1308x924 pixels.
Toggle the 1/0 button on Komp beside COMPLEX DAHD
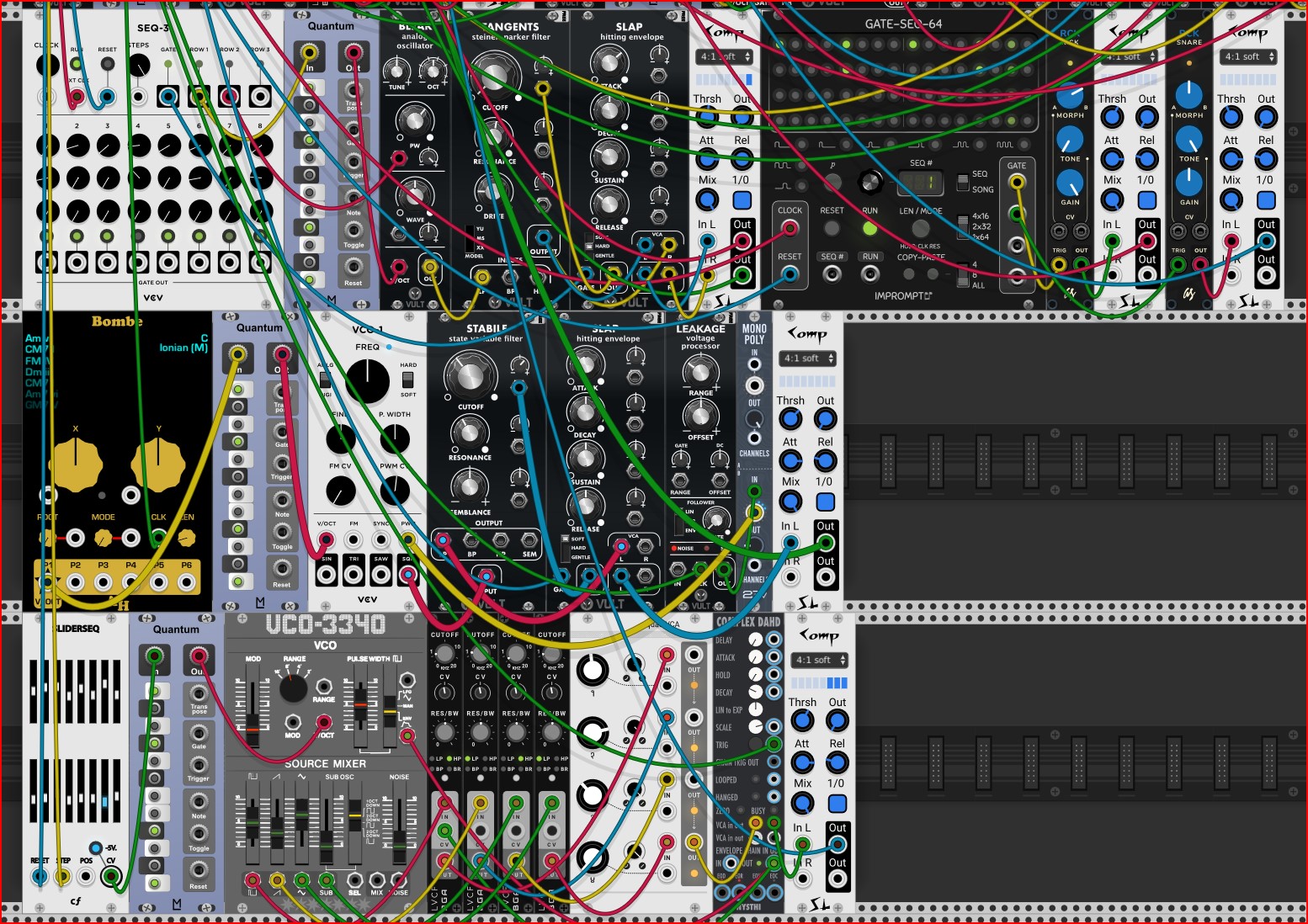pyautogui.click(x=837, y=804)
